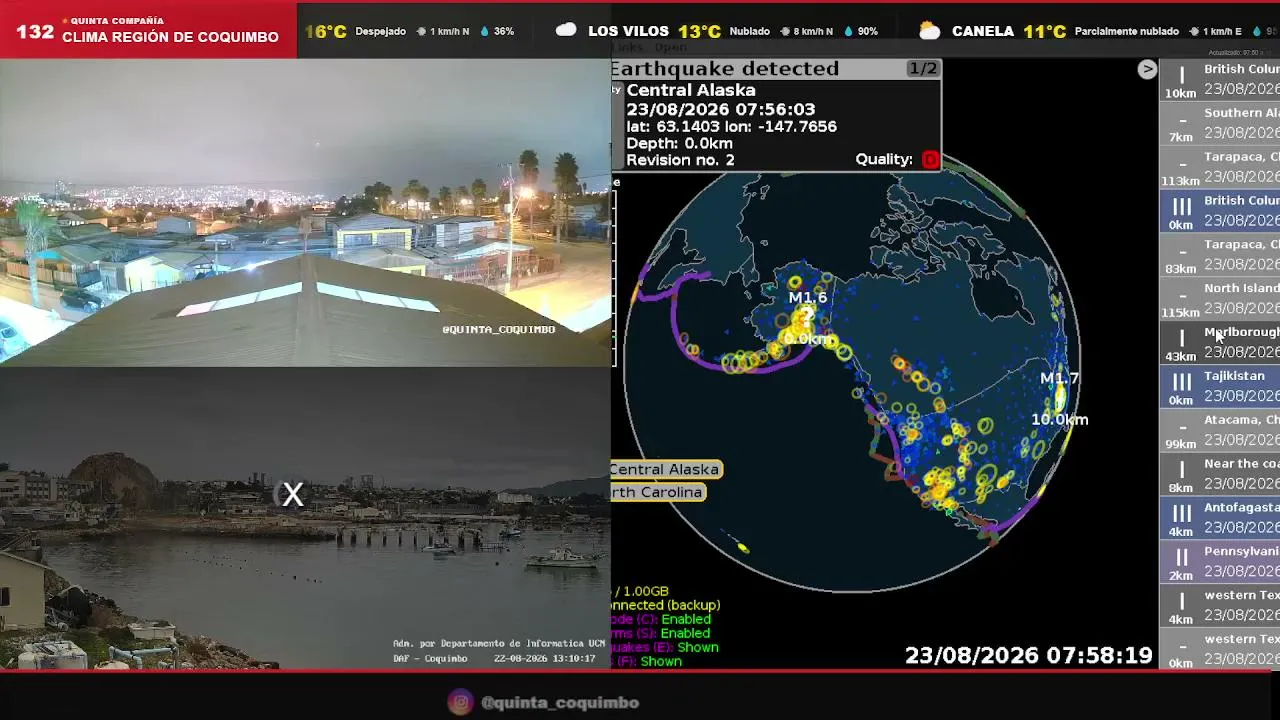Click the connected (backup) status line
This screenshot has width=1280, height=720.
665,605
